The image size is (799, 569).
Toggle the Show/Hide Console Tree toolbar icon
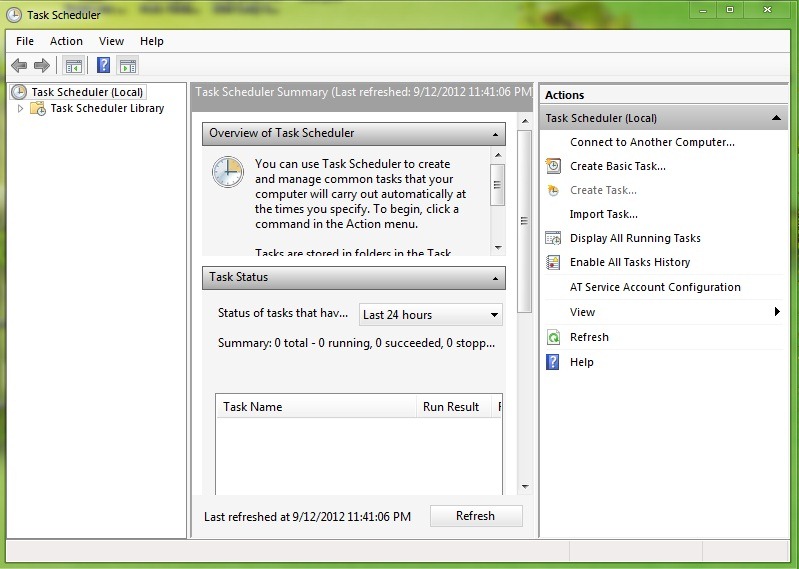pyautogui.click(x=73, y=66)
